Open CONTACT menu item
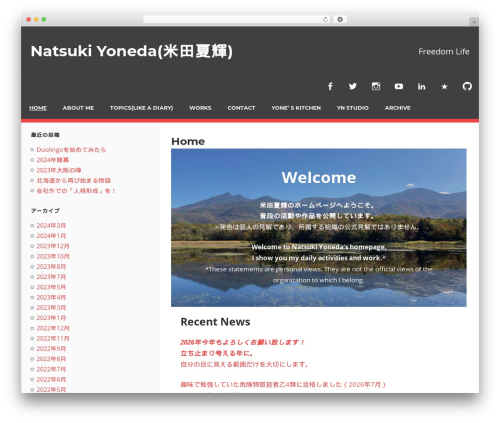Viewport: 500px width, 423px height. [x=241, y=108]
